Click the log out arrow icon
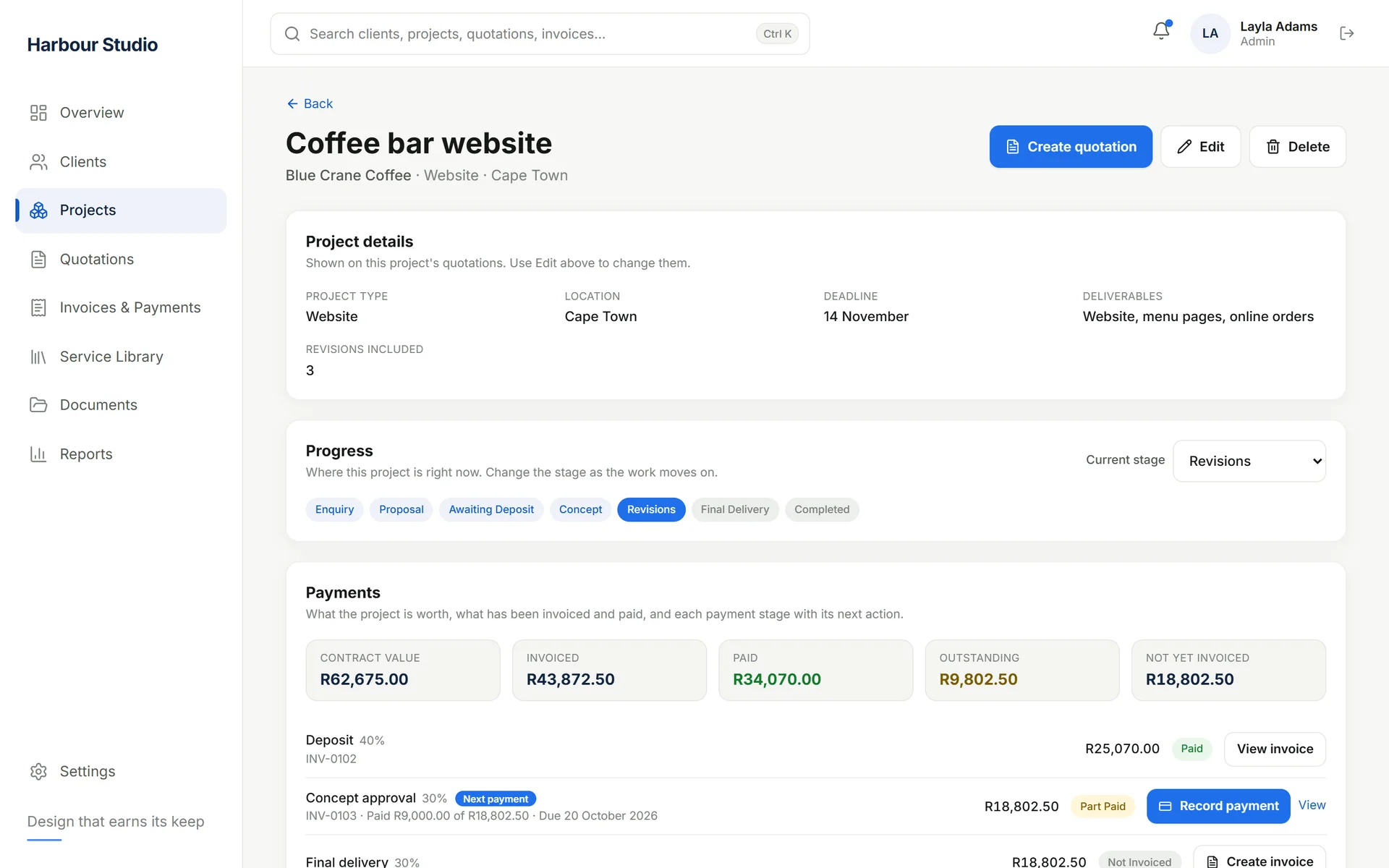This screenshot has width=1389, height=868. (x=1346, y=33)
